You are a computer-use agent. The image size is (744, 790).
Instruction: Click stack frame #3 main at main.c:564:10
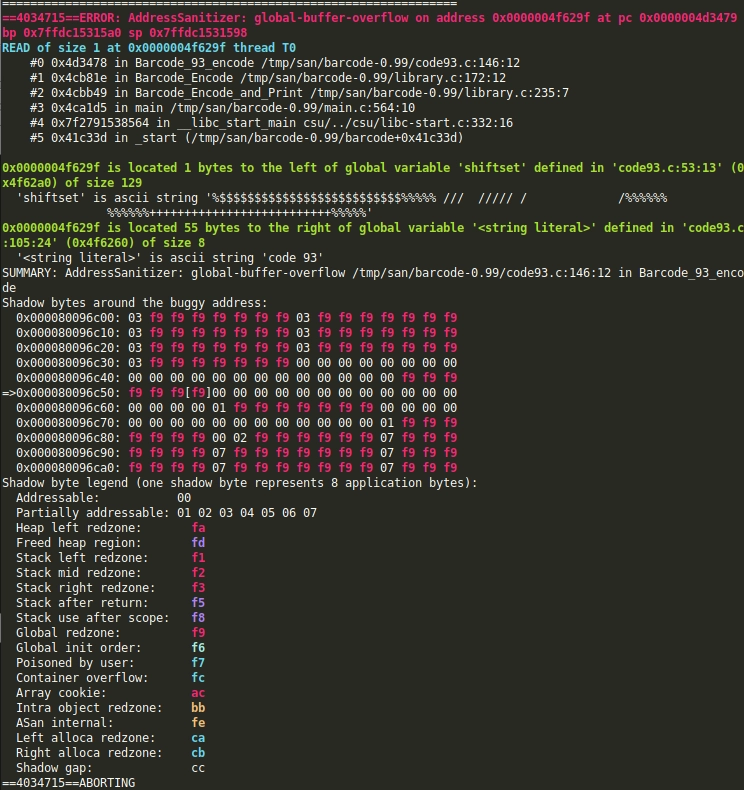coord(223,108)
